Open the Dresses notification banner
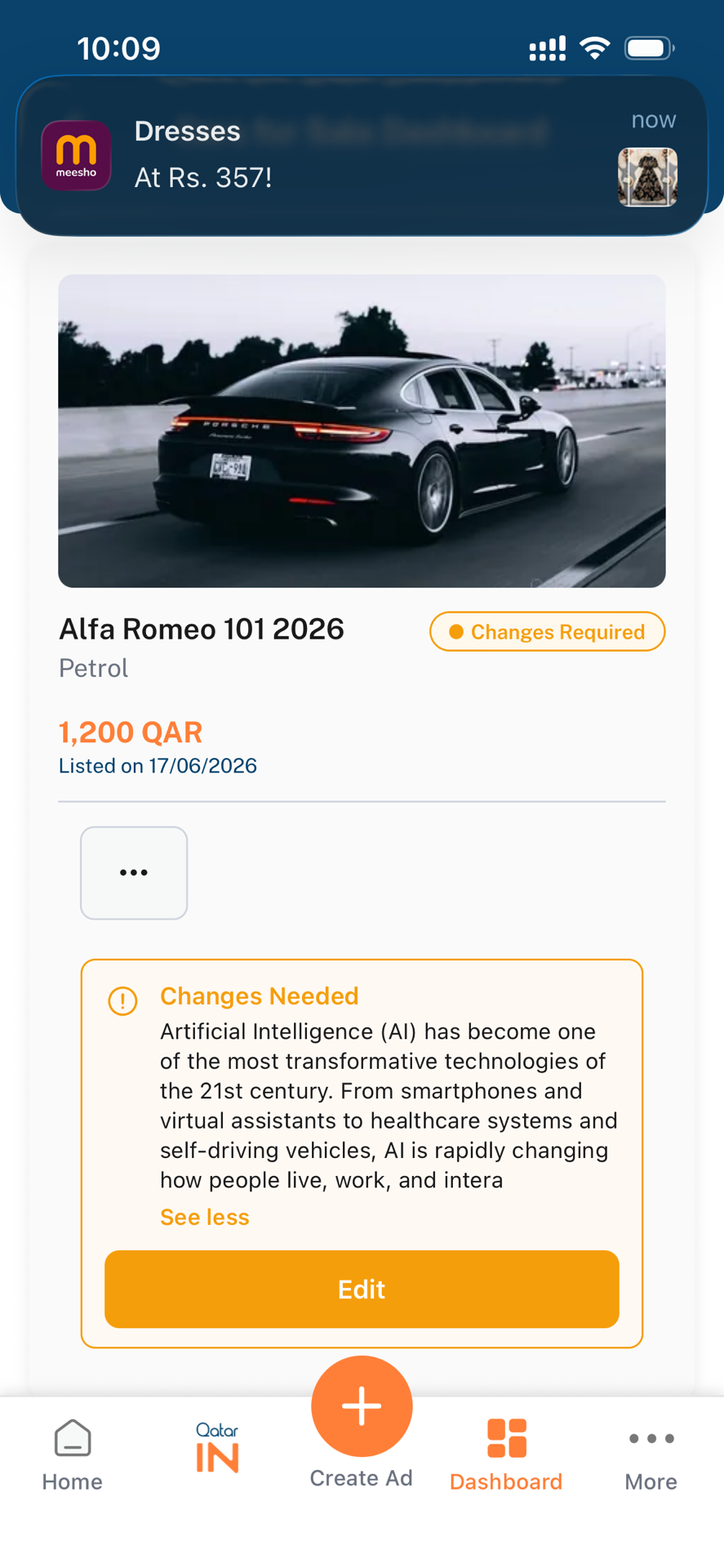Image resolution: width=724 pixels, height=1568 pixels. 362,156
